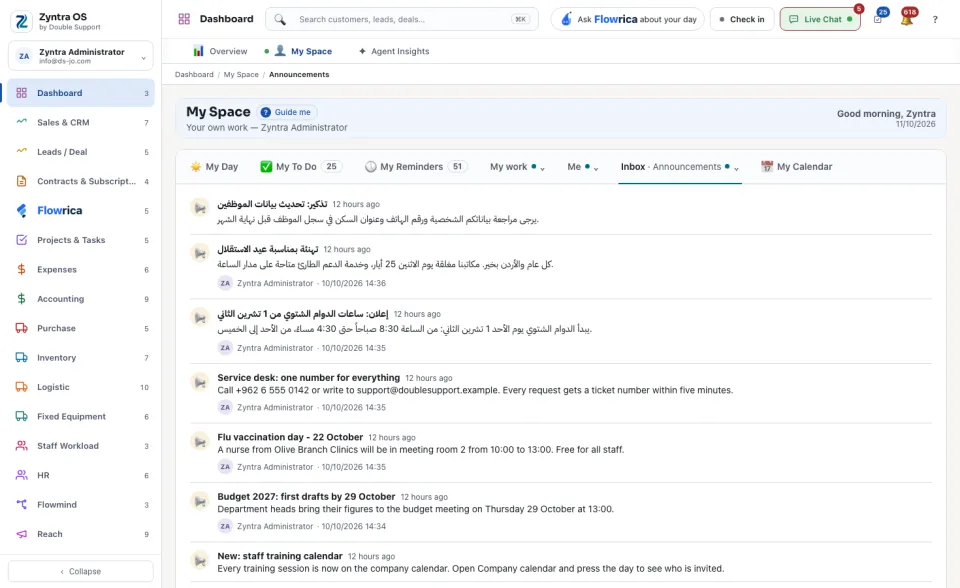Select Logistic in the sidebar

81,387
